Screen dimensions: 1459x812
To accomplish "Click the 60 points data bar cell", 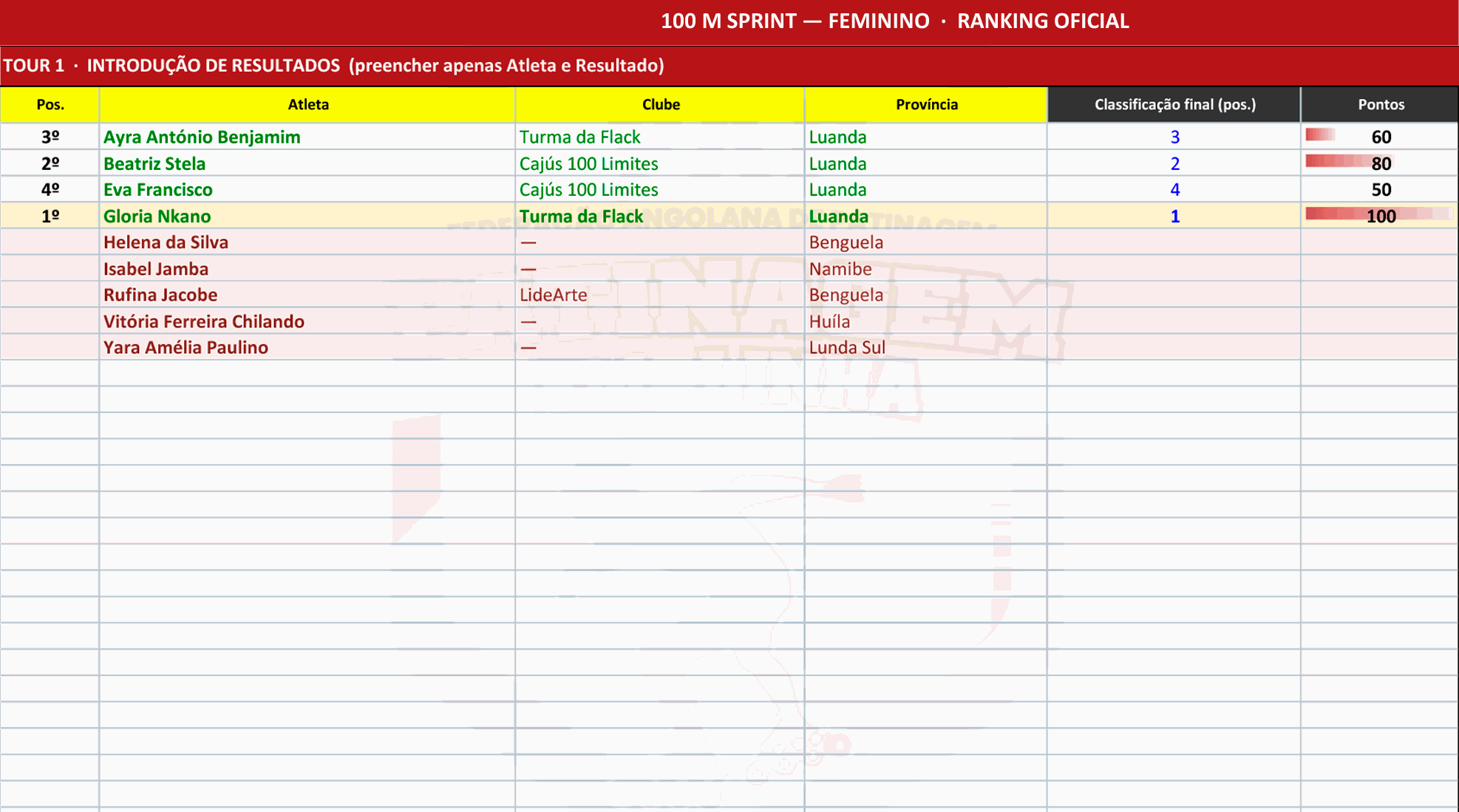I will (x=1380, y=137).
